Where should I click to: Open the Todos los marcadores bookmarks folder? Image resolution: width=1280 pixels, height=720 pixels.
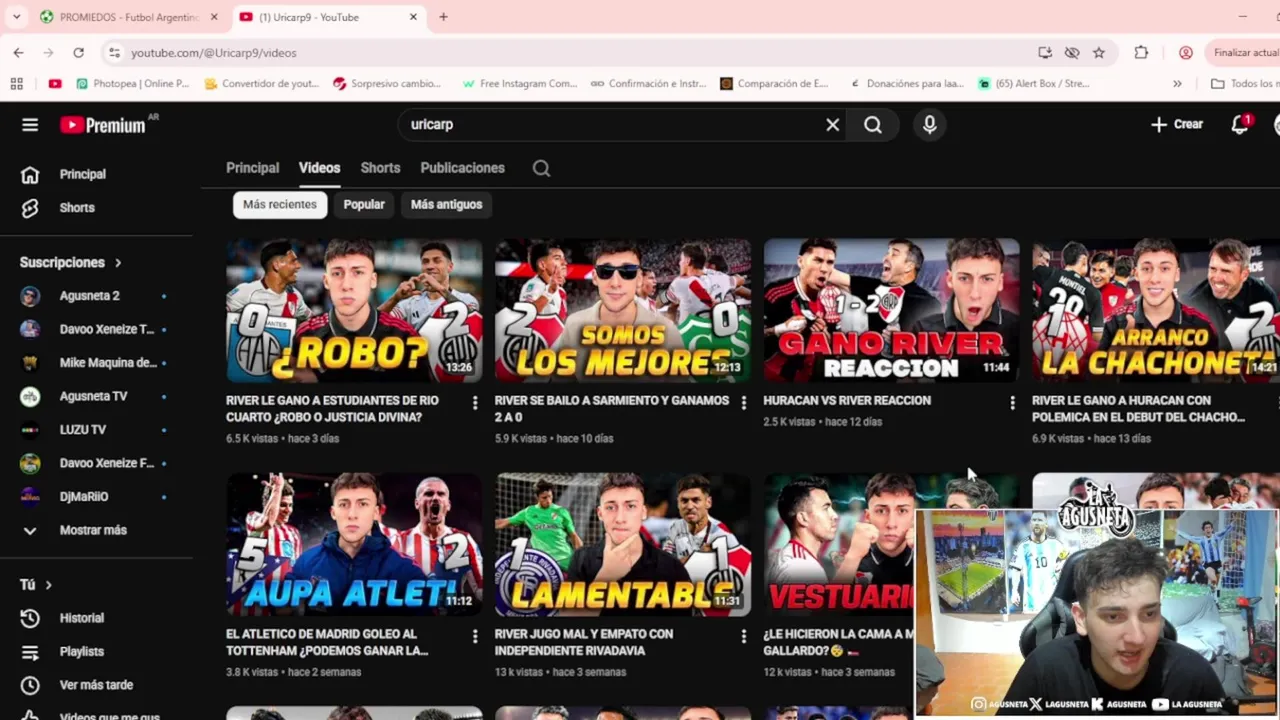[1244, 84]
